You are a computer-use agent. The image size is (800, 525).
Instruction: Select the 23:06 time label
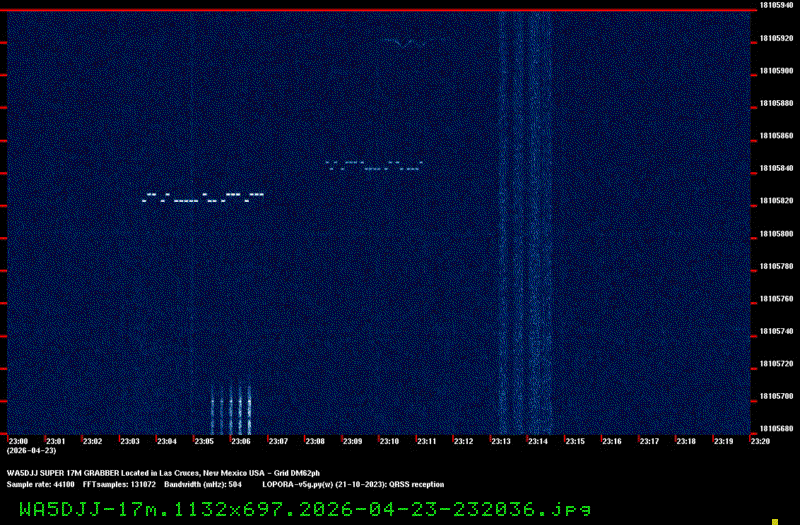click(241, 441)
